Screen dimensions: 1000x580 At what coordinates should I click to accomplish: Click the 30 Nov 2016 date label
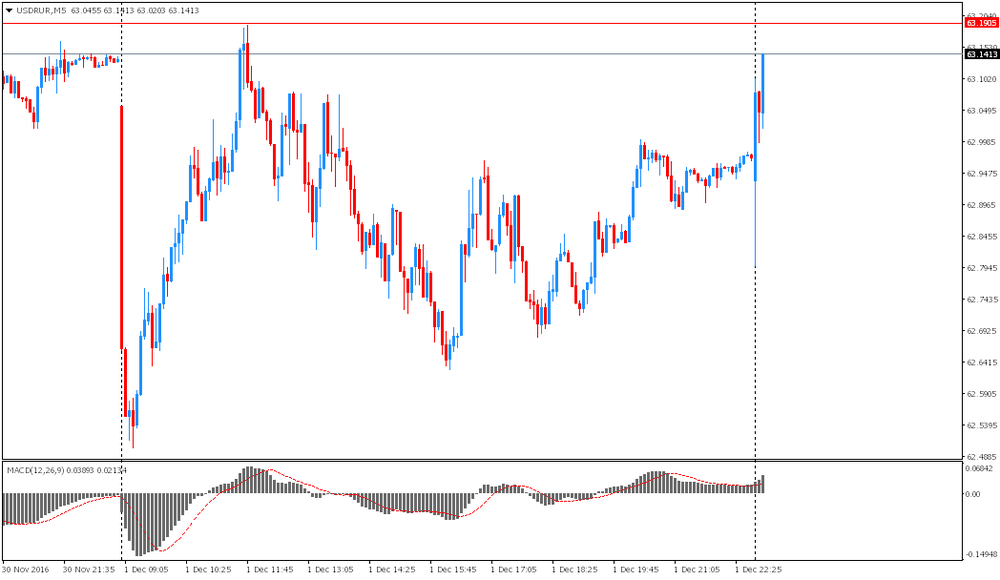[x=25, y=569]
